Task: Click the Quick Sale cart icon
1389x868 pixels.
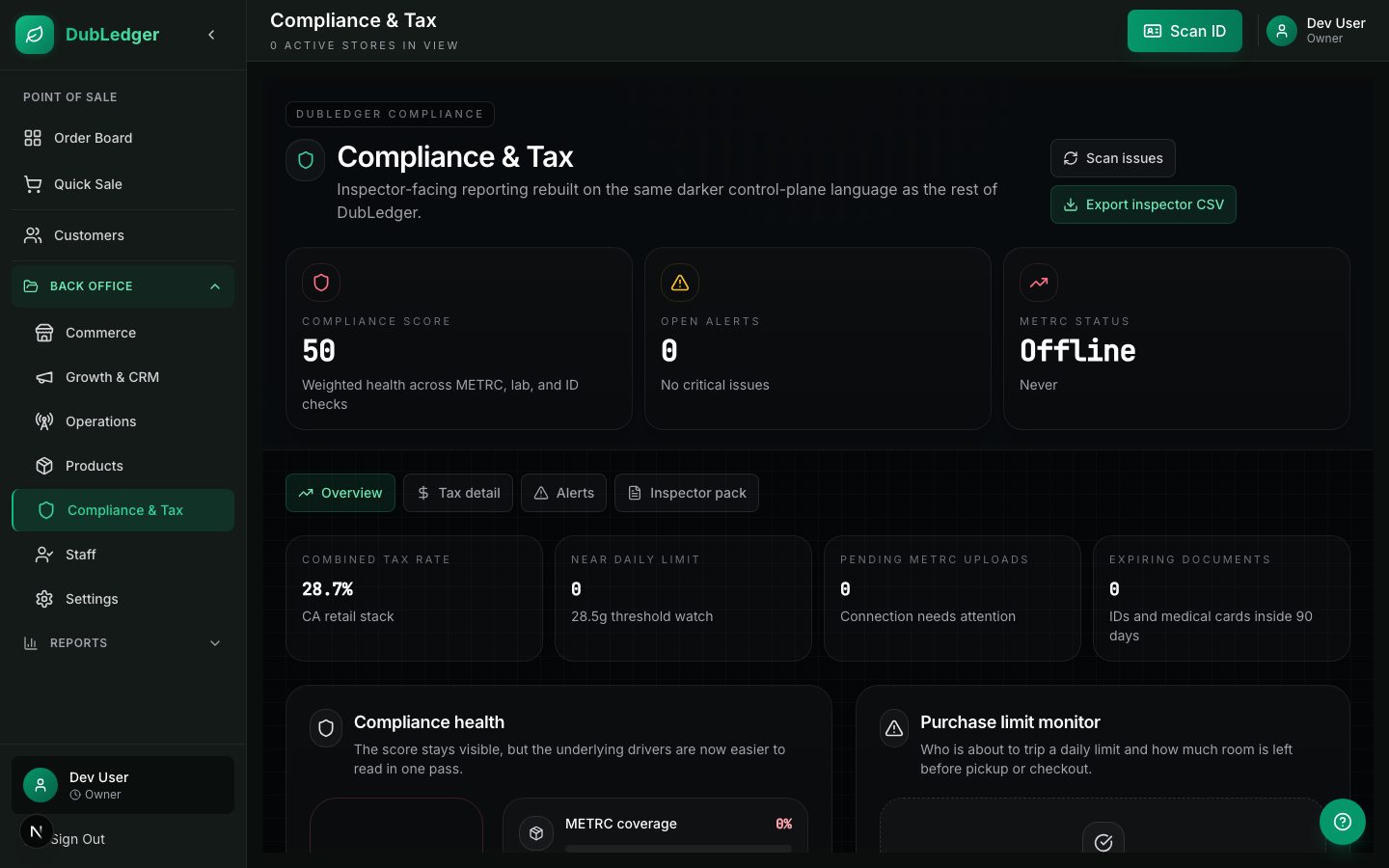Action: [33, 184]
